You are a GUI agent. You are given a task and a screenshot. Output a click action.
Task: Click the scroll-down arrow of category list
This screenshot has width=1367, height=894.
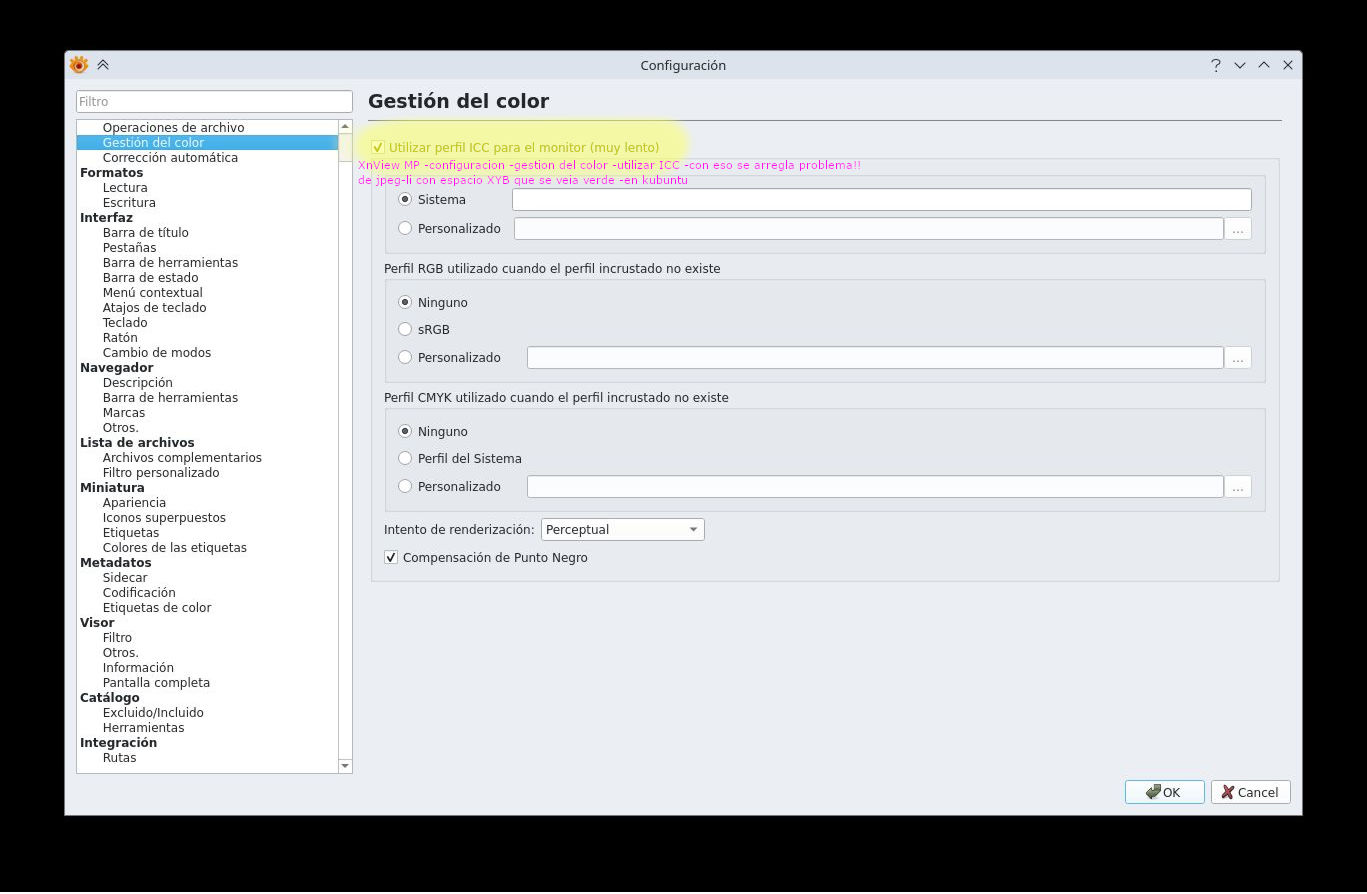[345, 765]
